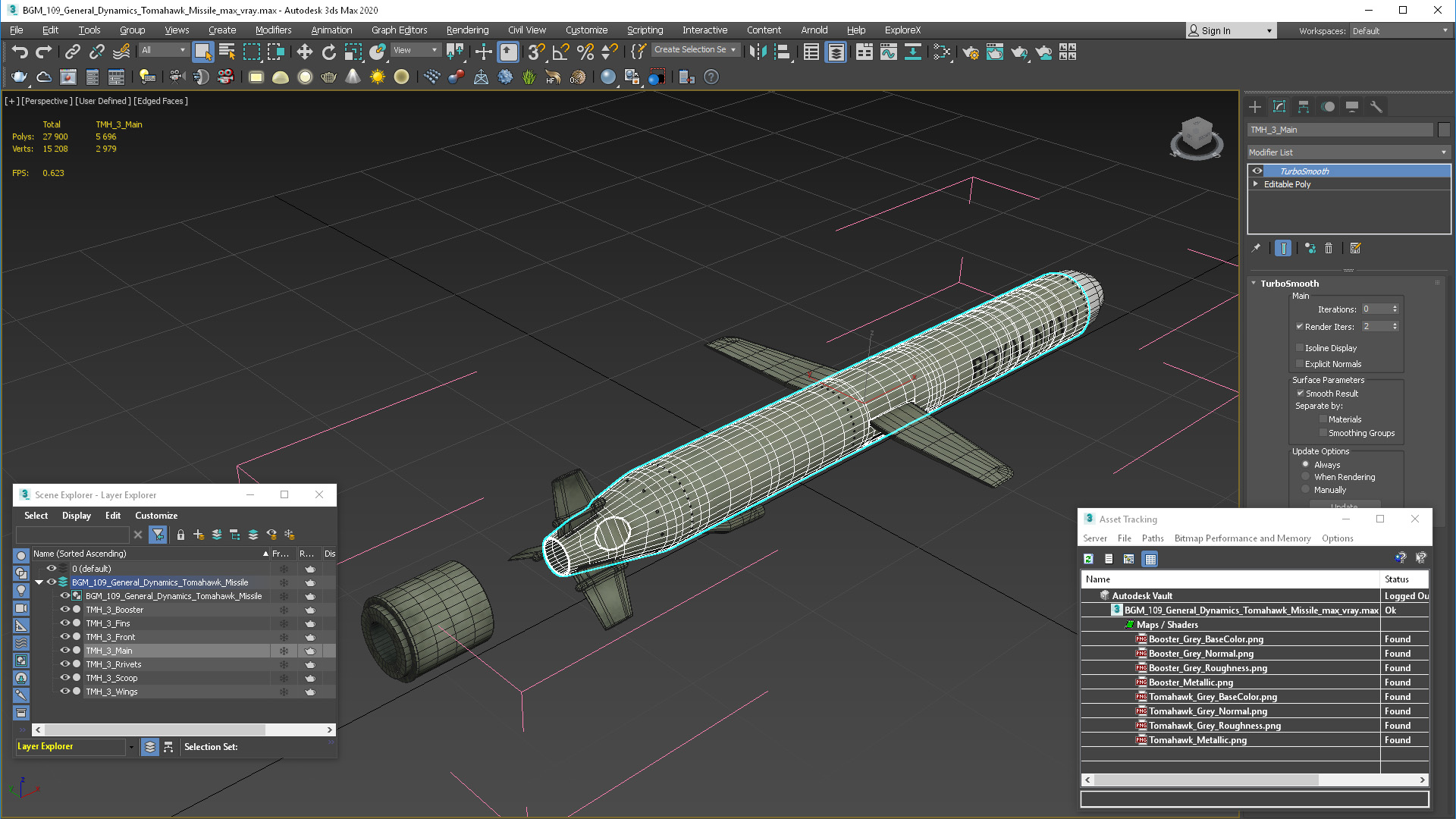Open the Sign In dropdown arrow
Screen dimensions: 1456x819
pyautogui.click(x=1269, y=31)
